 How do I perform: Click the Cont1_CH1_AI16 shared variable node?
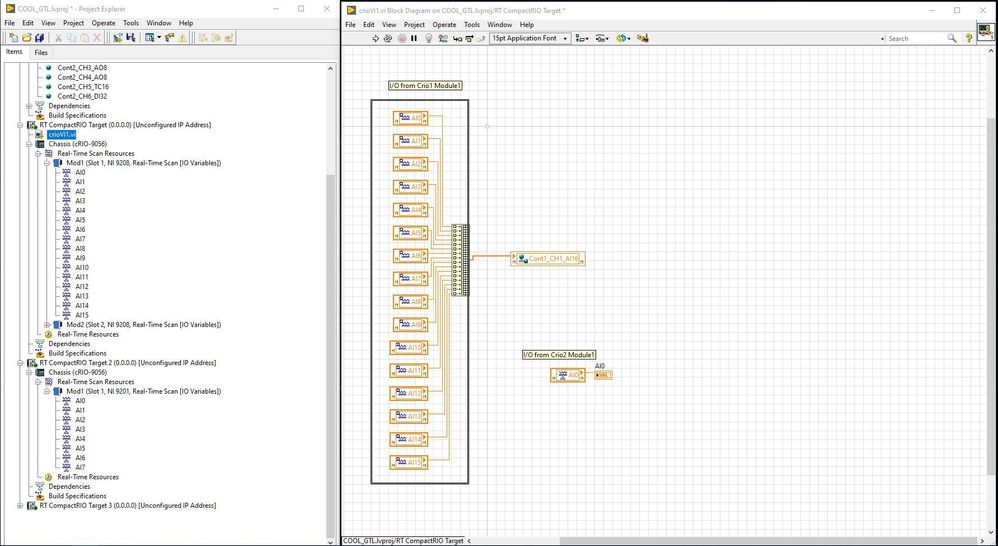click(x=547, y=259)
